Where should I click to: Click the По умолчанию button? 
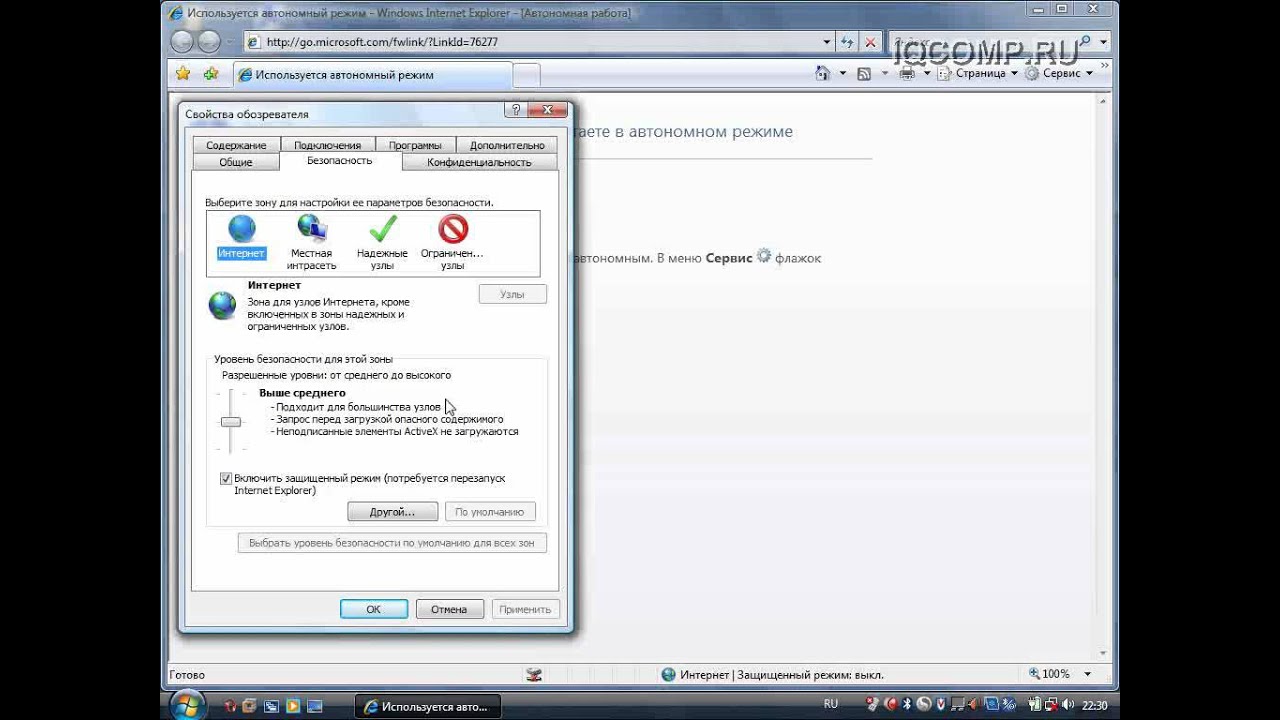point(490,512)
